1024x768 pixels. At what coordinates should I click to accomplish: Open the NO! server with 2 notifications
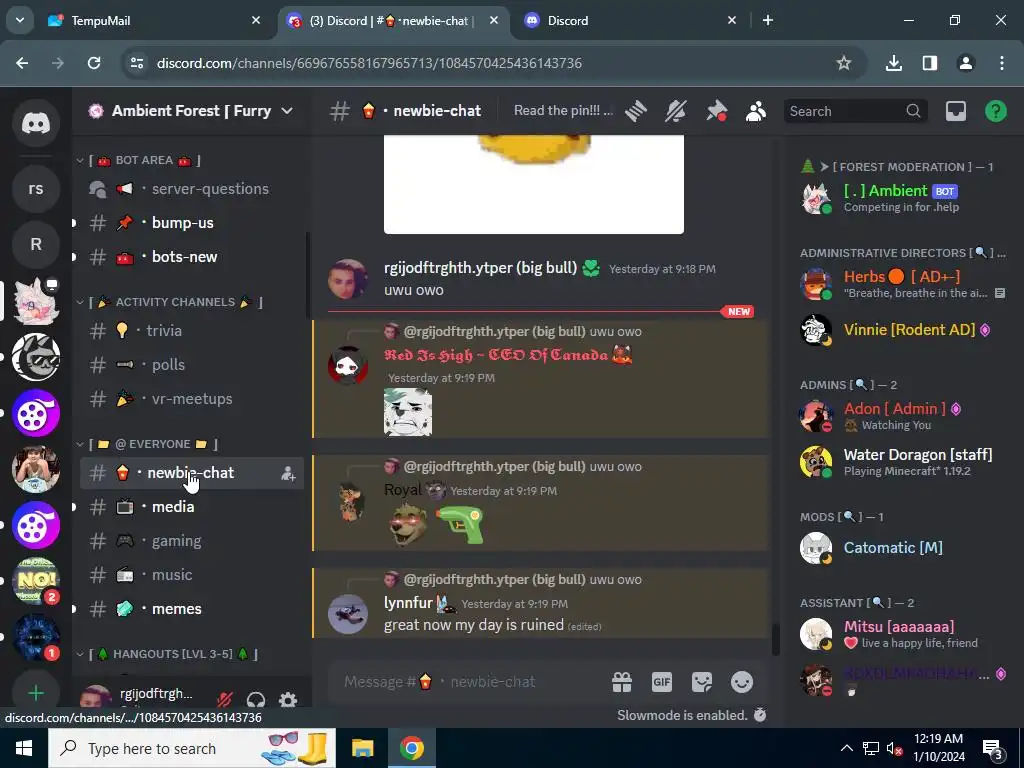tap(36, 581)
